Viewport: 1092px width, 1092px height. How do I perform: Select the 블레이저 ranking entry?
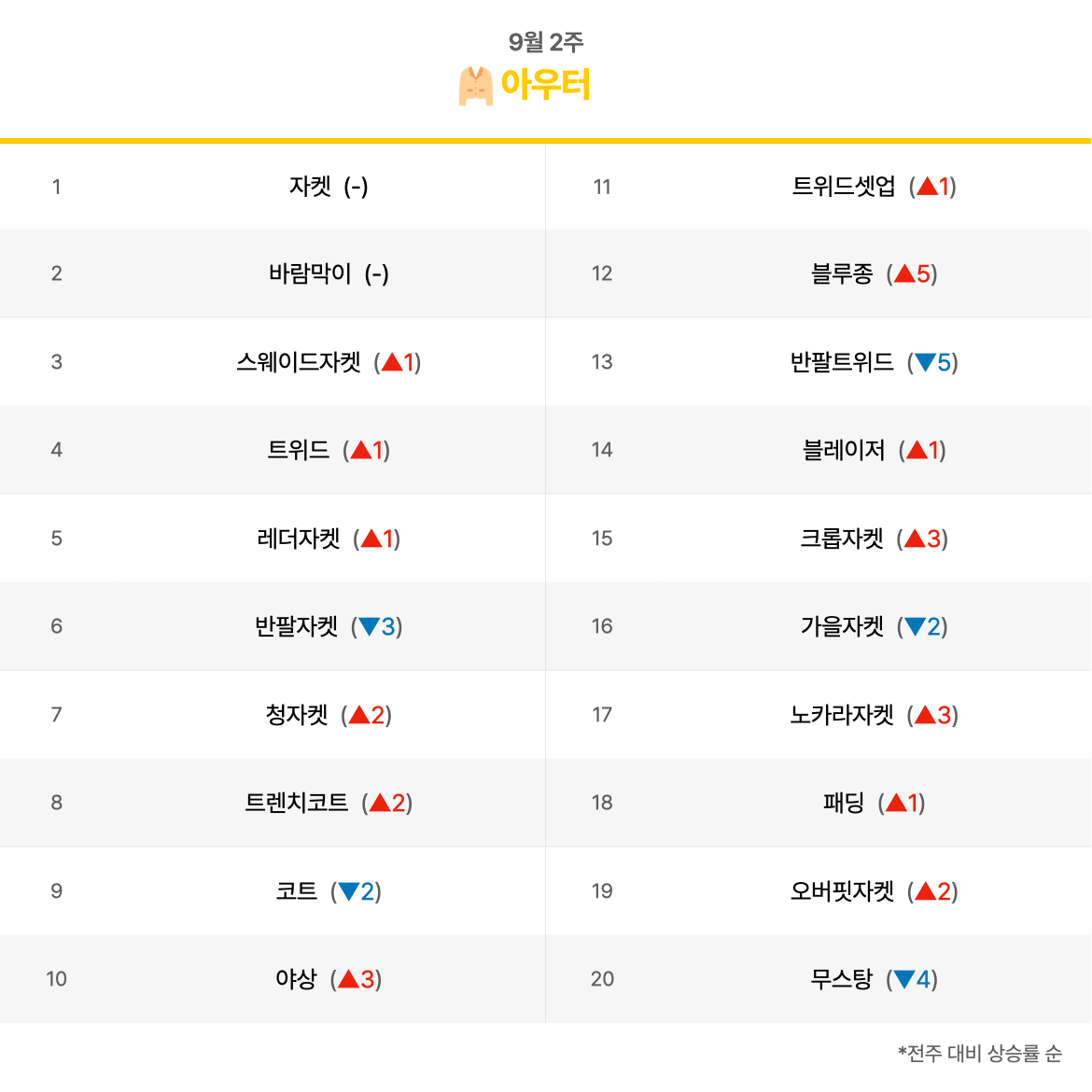click(x=844, y=450)
